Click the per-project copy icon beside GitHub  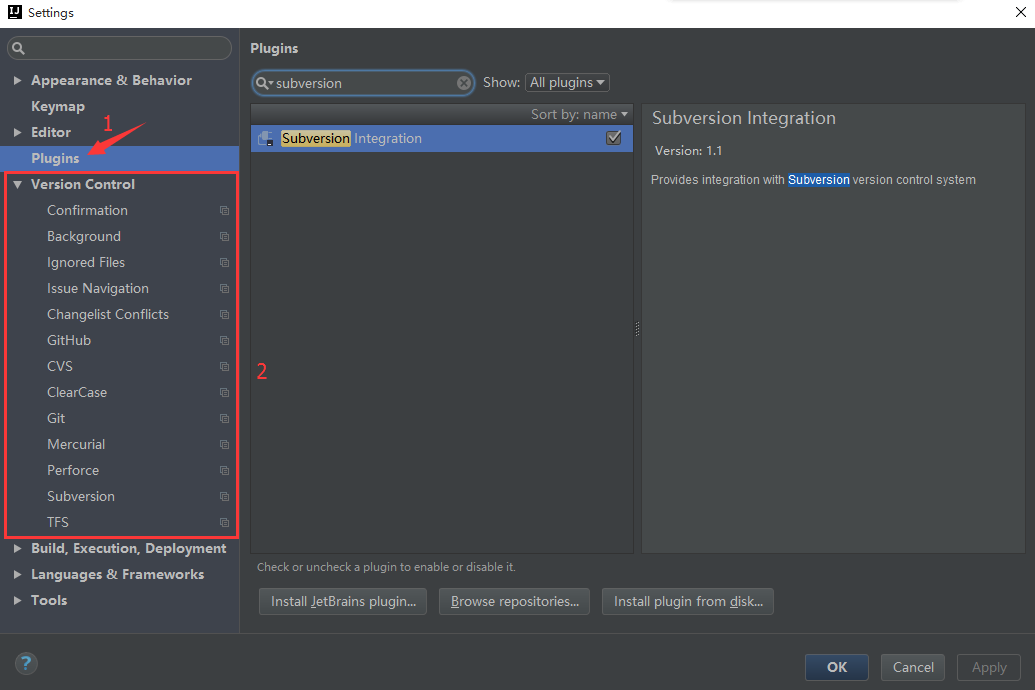tap(224, 341)
